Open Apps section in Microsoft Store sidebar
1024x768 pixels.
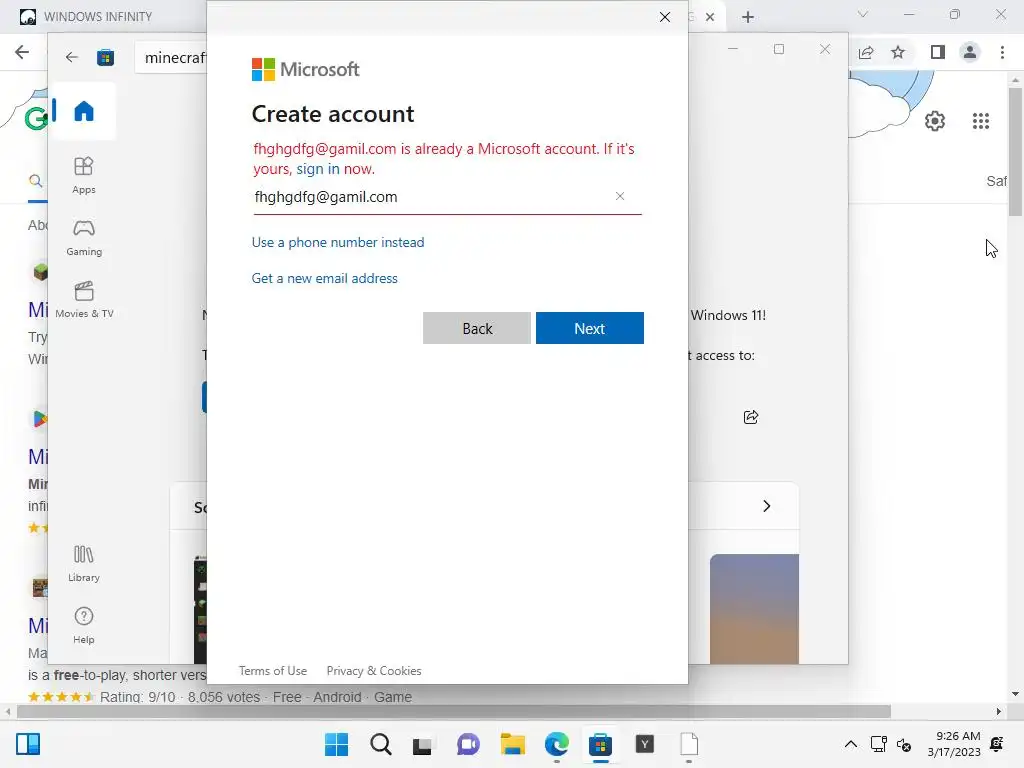(84, 175)
